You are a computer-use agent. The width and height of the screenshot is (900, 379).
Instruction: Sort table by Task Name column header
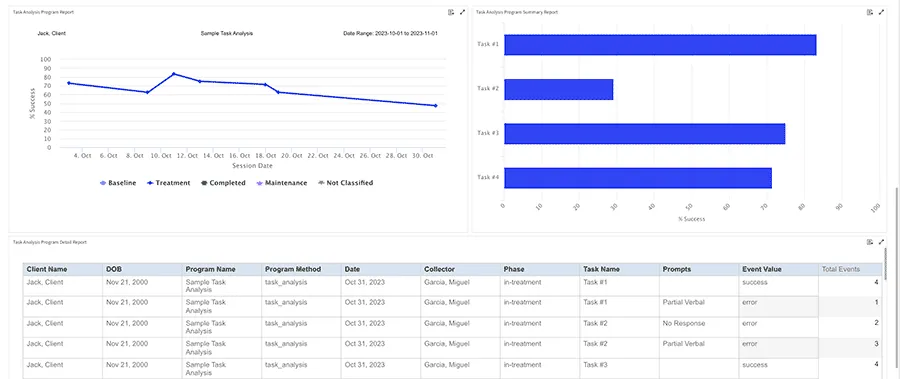tap(620, 269)
